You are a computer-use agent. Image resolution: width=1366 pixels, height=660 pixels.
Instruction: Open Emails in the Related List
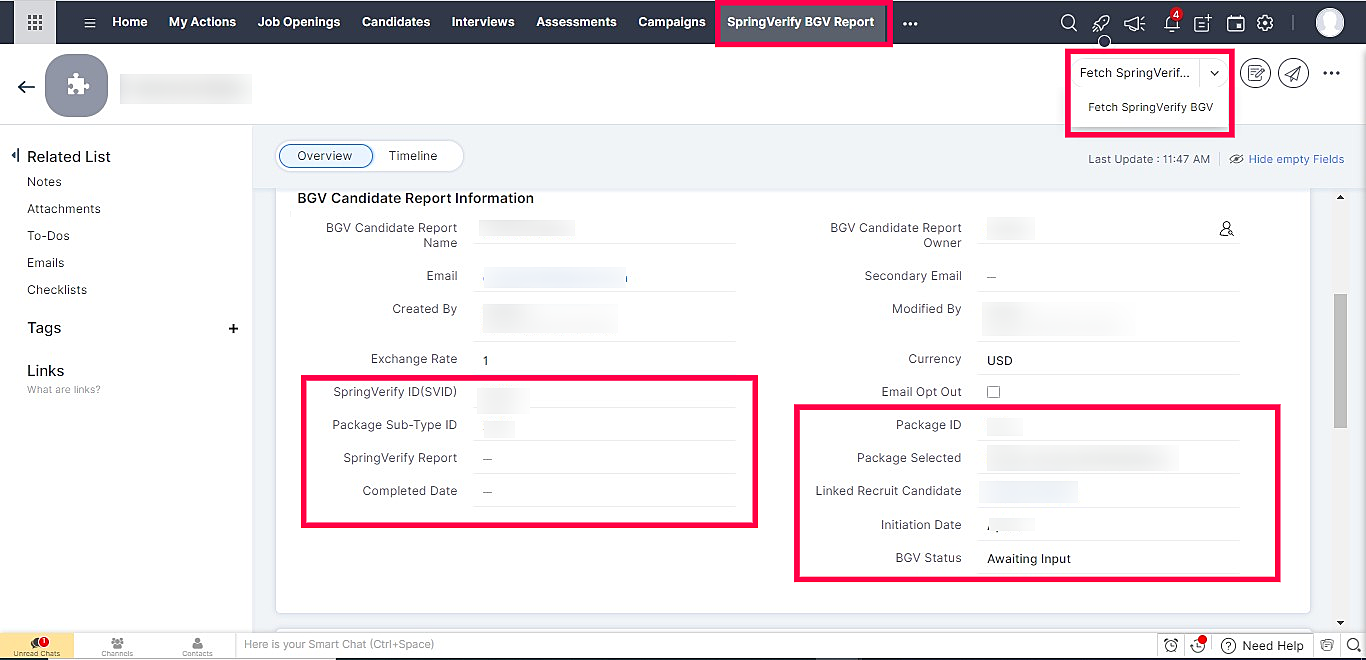46,263
